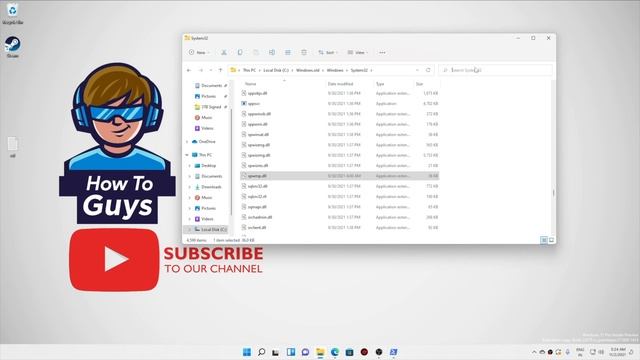Open the Windows Start button
The width and height of the screenshot is (640, 360).
[247, 352]
